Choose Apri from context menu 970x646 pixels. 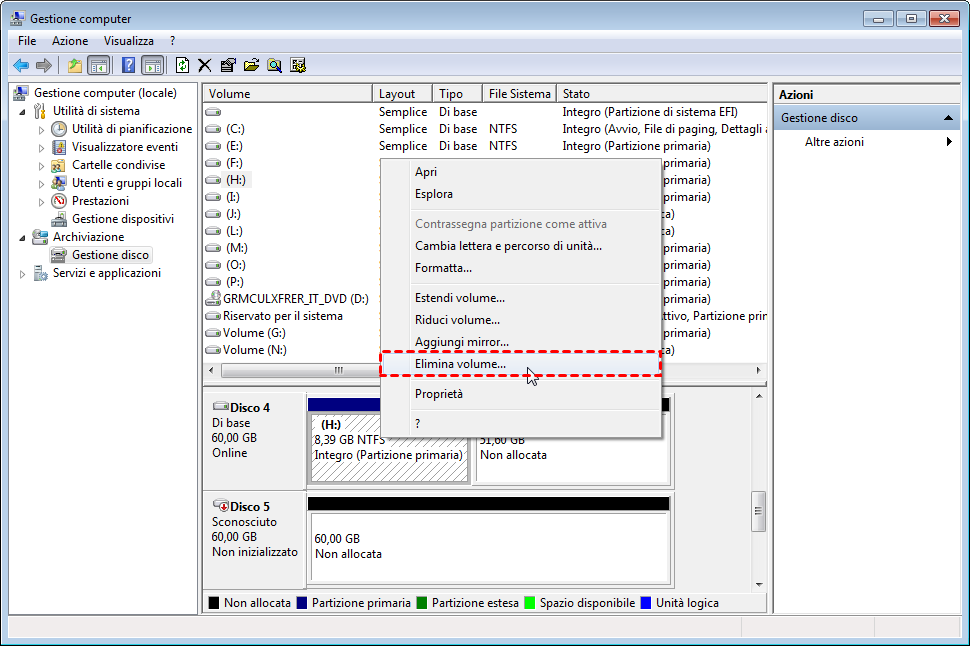click(520, 172)
